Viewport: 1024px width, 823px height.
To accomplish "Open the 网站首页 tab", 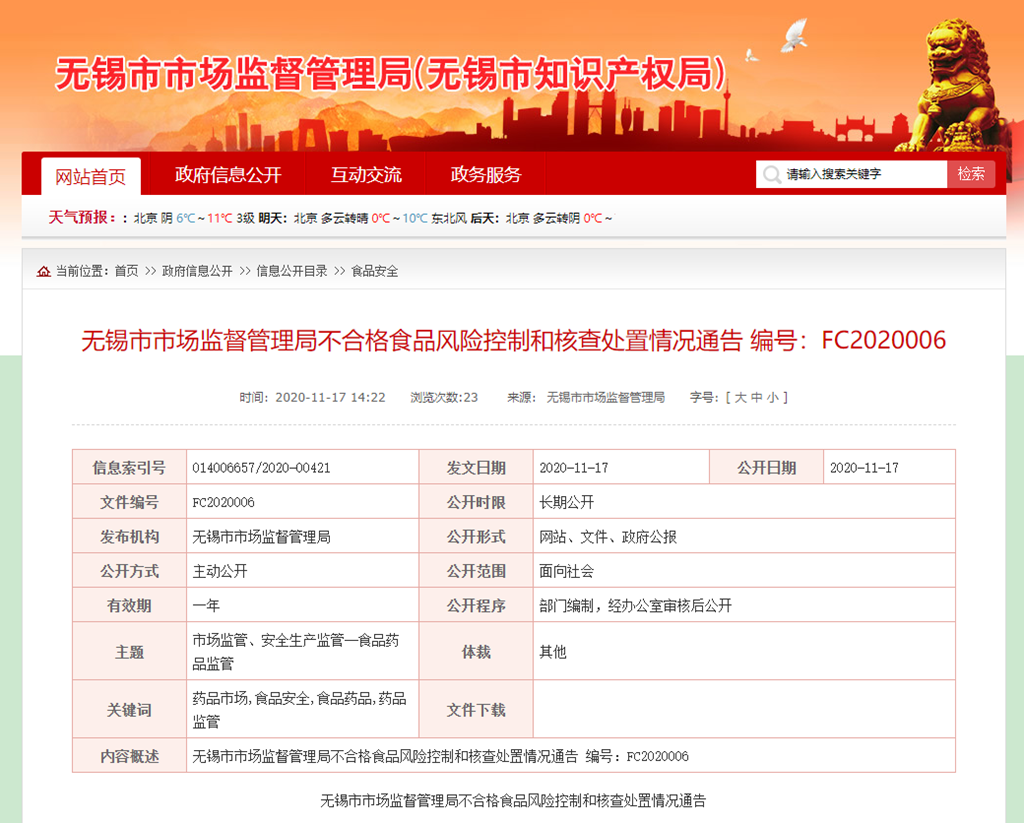I will 91,177.
